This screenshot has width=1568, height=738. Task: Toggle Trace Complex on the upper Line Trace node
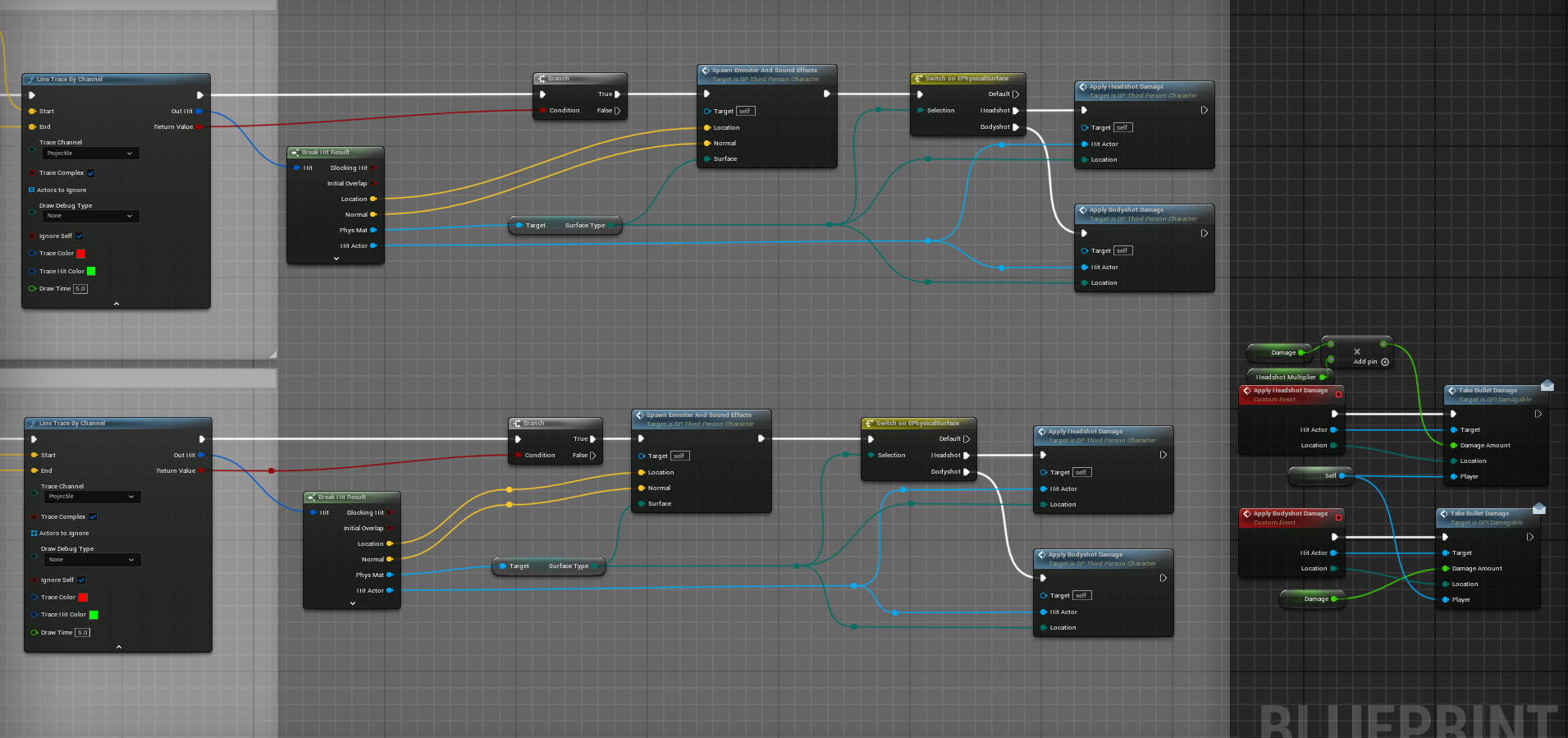point(91,173)
